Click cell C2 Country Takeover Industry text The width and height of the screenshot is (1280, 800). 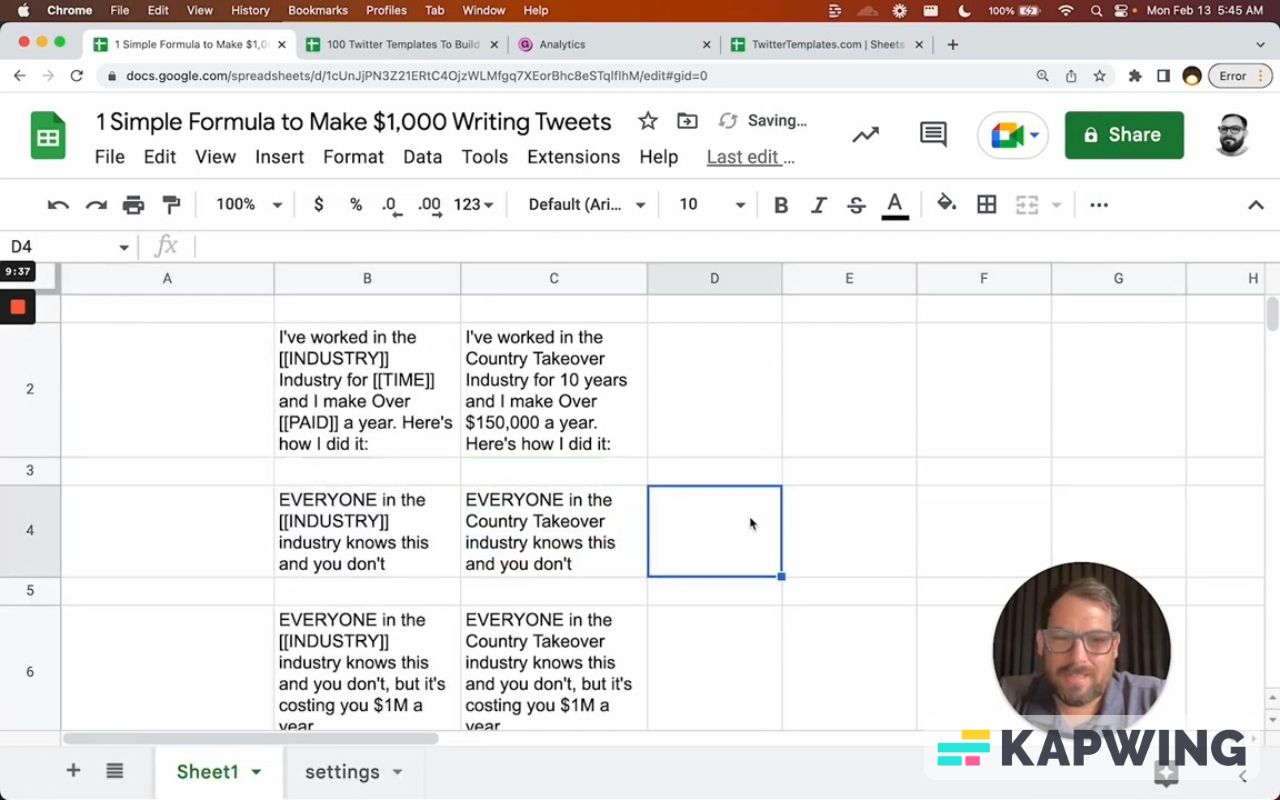553,390
